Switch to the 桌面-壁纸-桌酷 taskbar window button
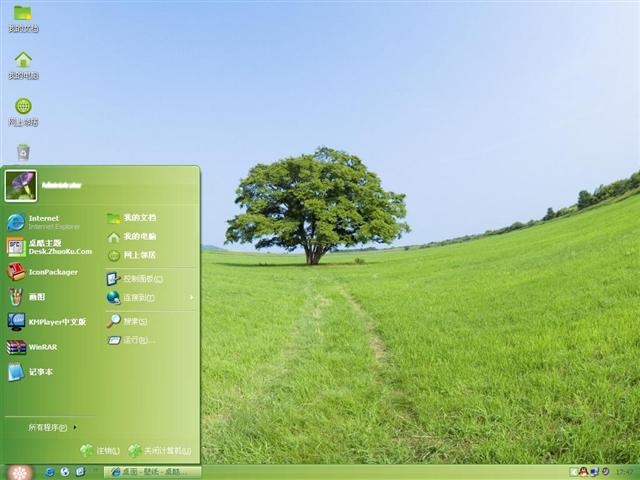This screenshot has width=640, height=480. tap(152, 472)
